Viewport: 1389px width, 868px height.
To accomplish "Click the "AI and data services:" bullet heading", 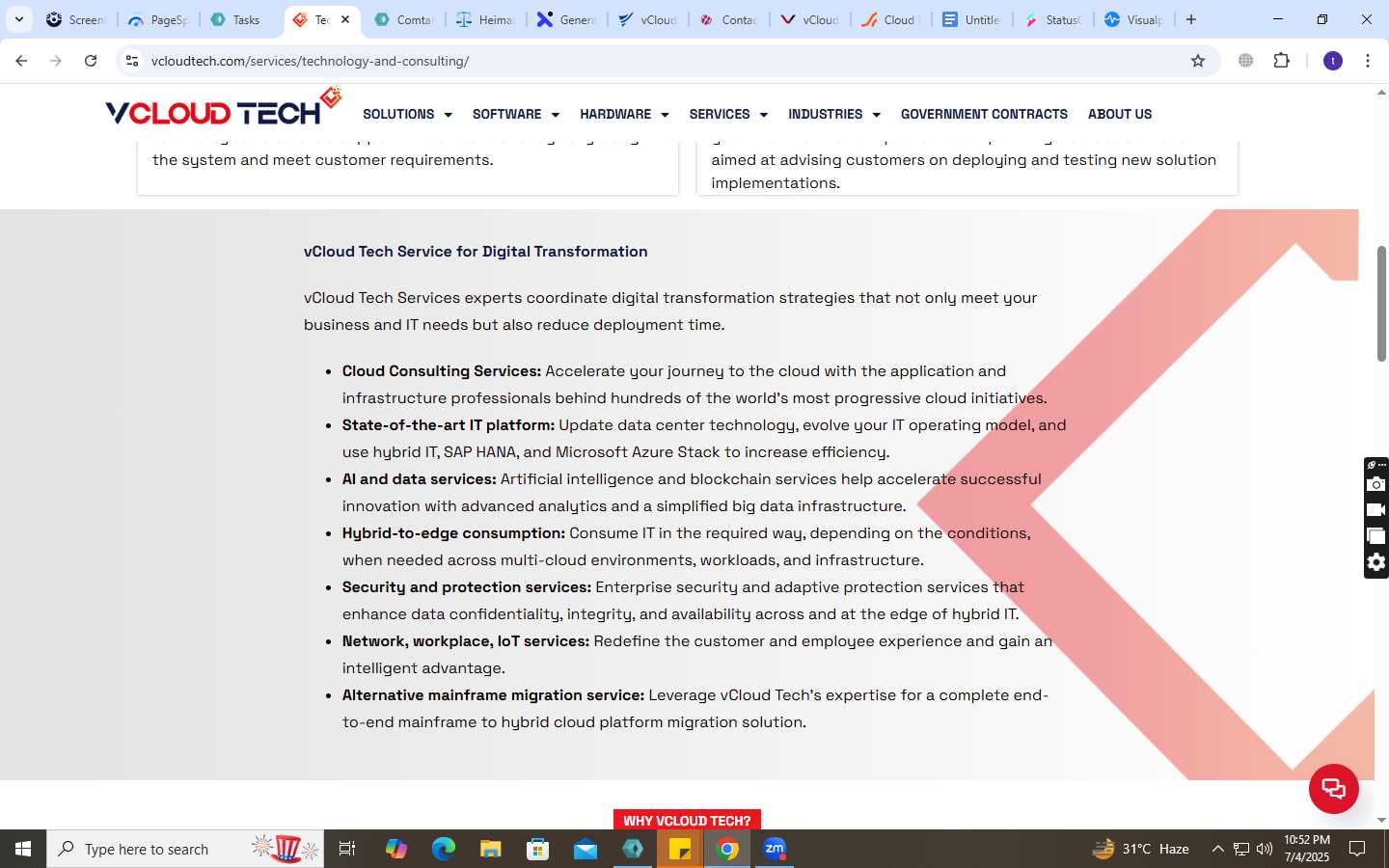I will (x=419, y=479).
